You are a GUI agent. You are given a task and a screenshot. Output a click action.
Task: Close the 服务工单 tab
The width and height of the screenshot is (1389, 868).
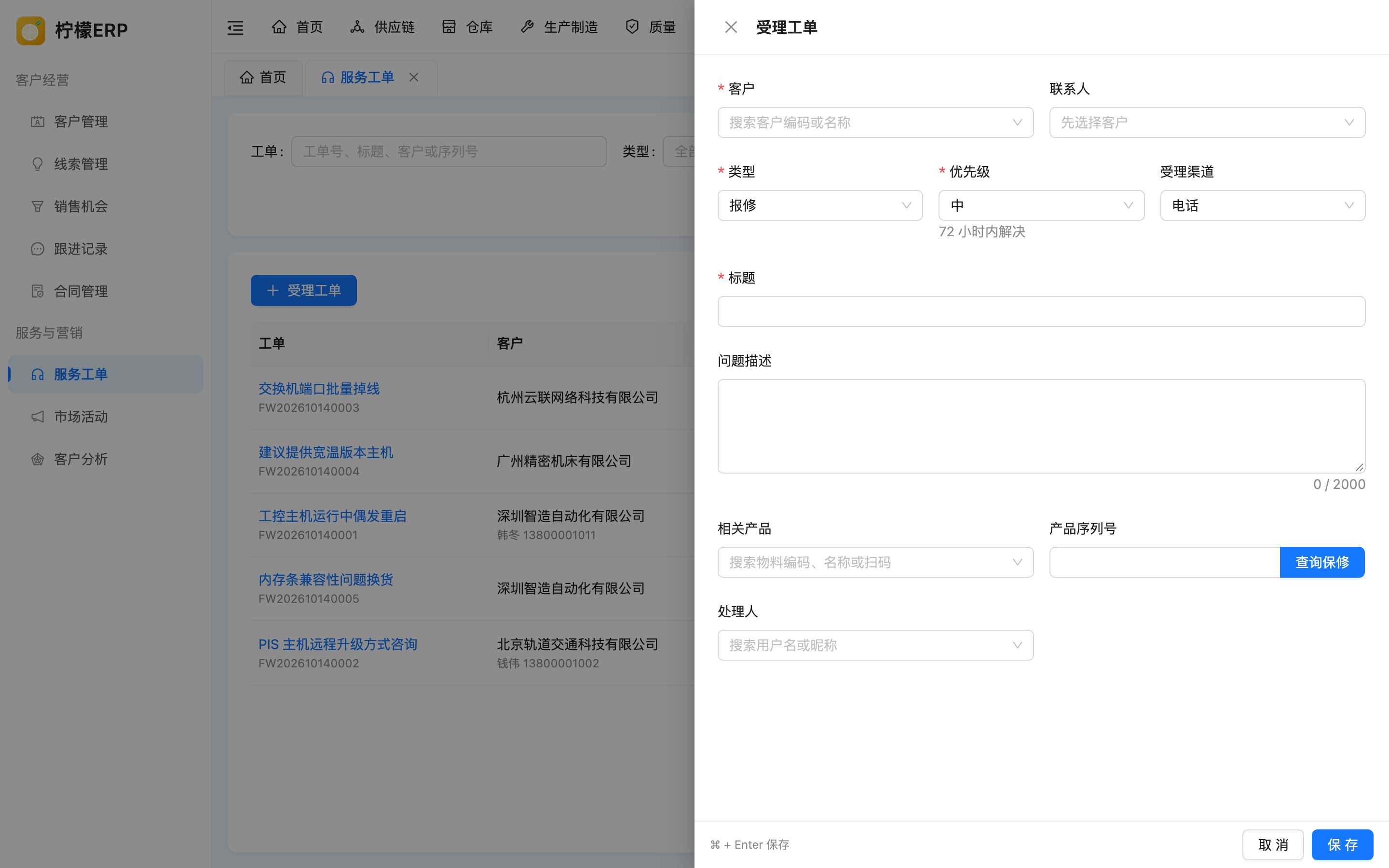pos(414,78)
